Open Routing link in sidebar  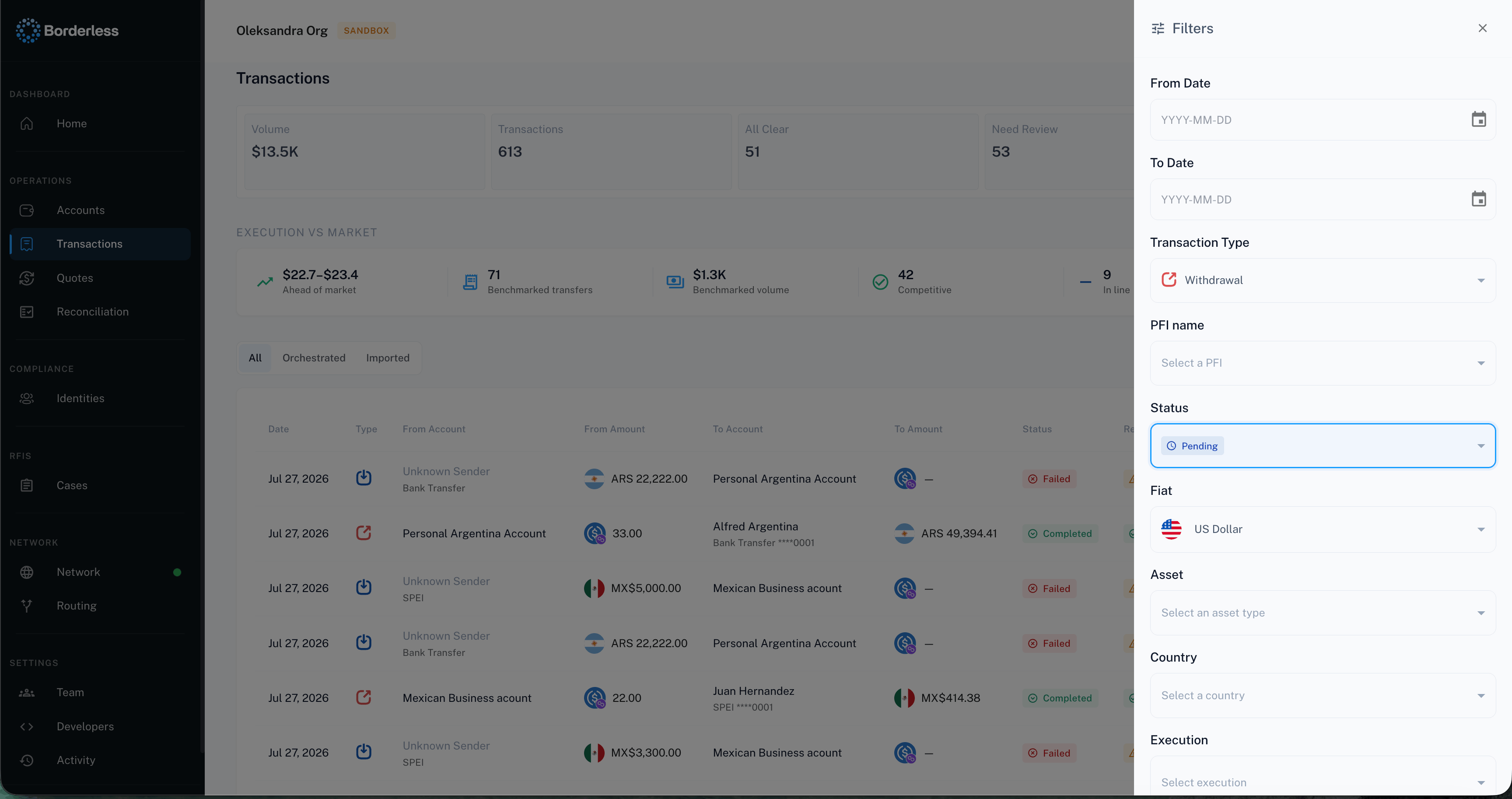click(100, 606)
